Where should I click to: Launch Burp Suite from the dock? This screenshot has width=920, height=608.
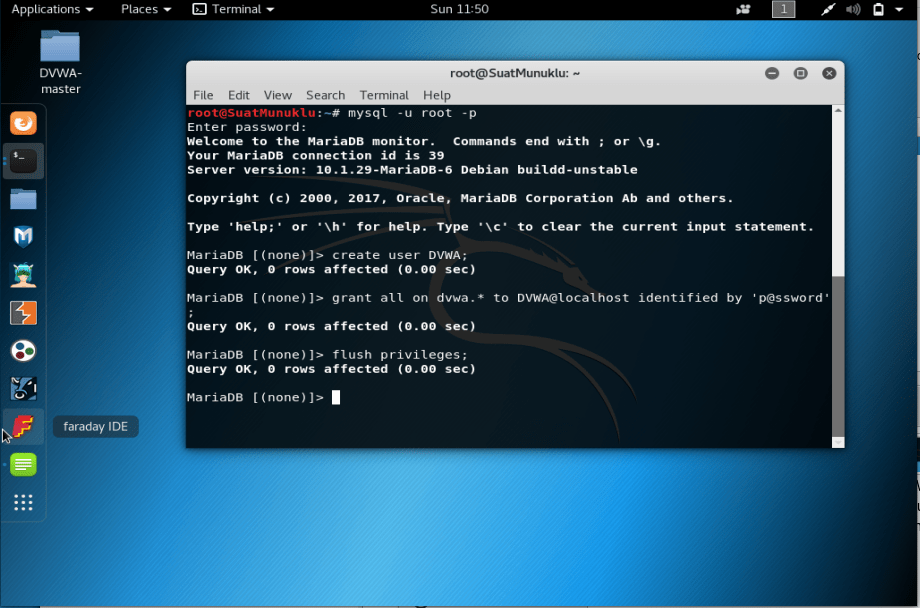click(x=23, y=313)
